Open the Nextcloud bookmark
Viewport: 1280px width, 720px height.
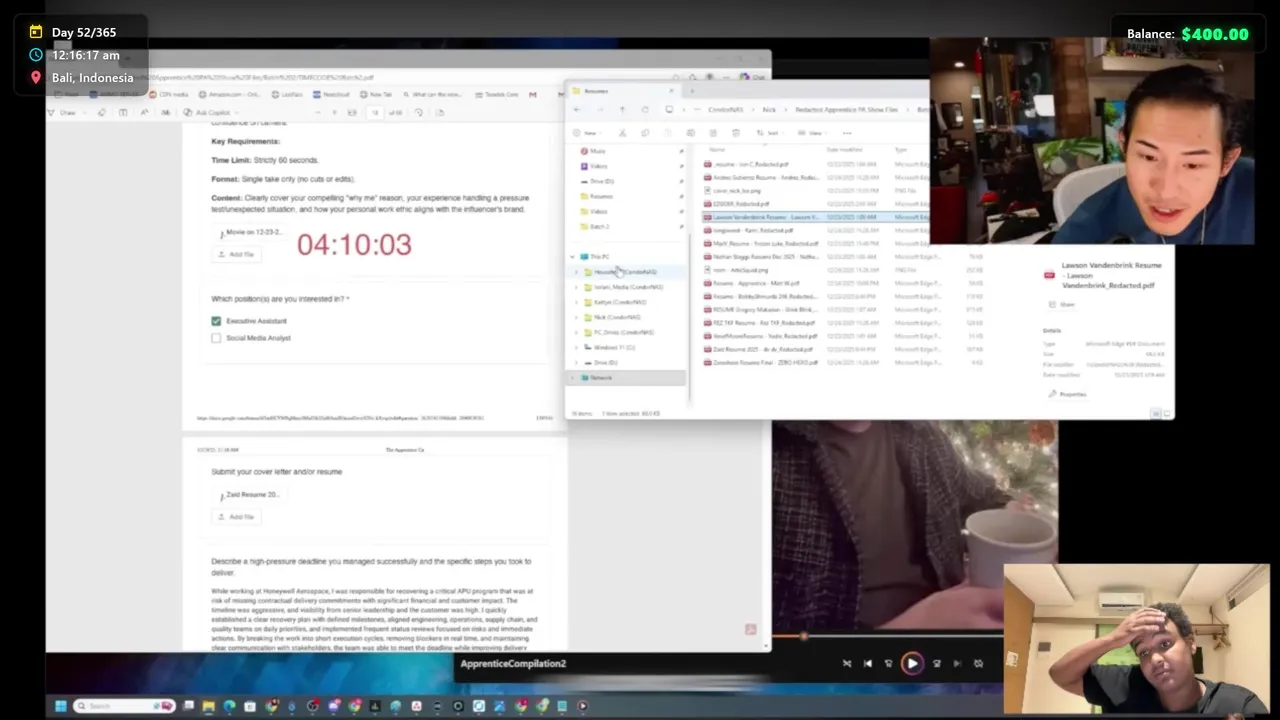(x=331, y=94)
